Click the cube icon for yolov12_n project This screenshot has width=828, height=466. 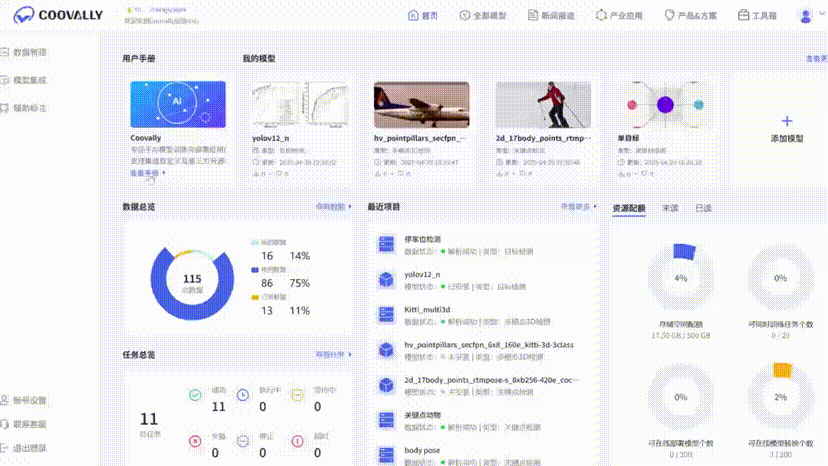point(386,279)
